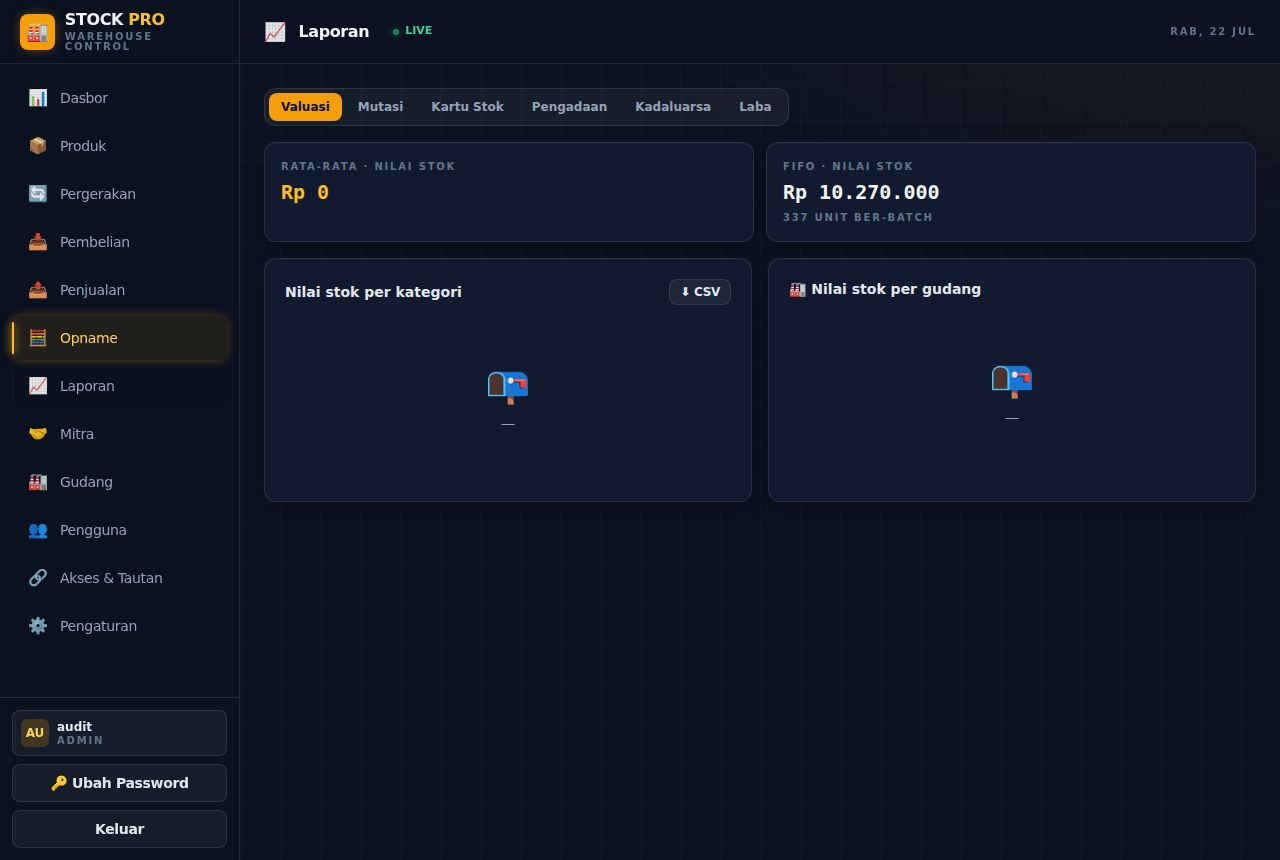
Task: Open Akses & Tautan
Action: [x=120, y=578]
